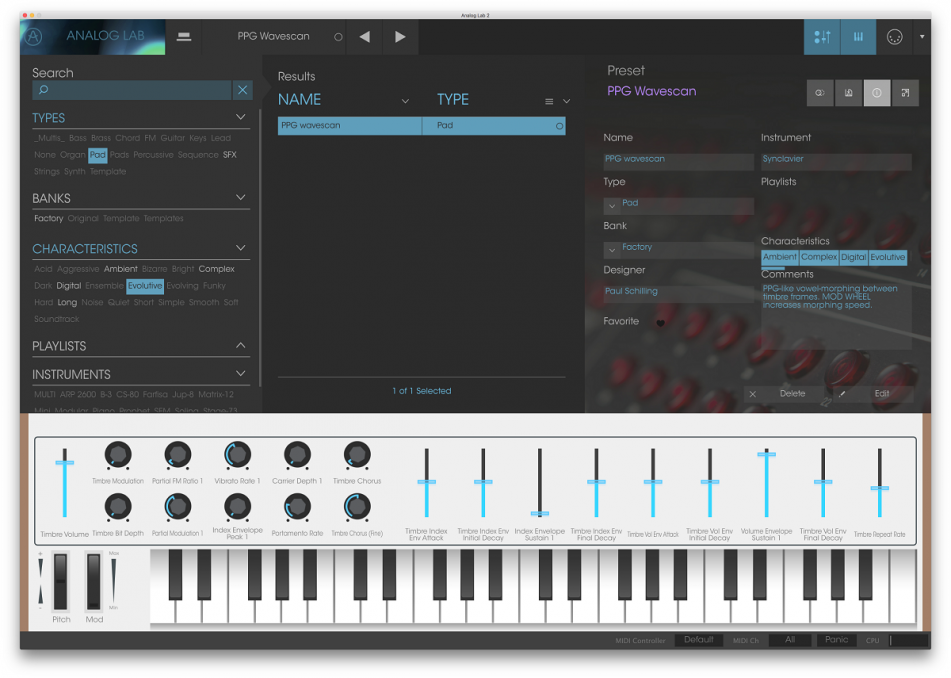Toggle the Digital characteristic filter in sidebar
The image size is (951, 678).
(69, 286)
